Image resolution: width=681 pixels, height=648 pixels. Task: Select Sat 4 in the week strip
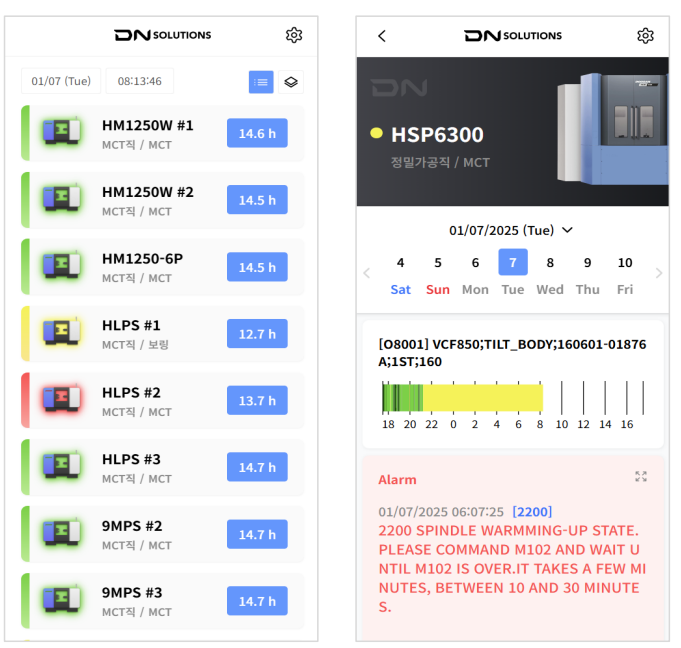[x=400, y=274]
